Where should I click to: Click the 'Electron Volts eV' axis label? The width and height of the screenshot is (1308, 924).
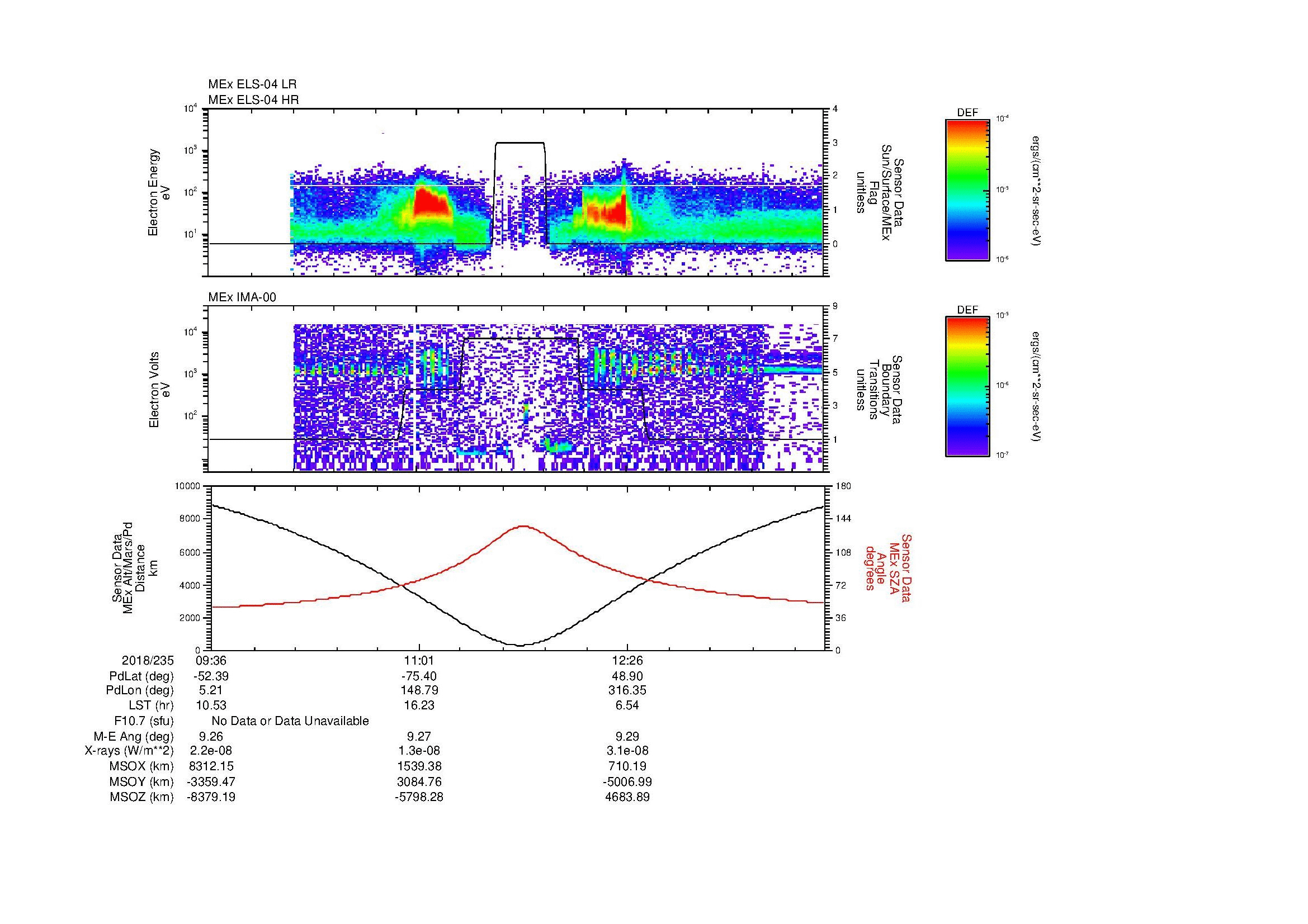click(x=159, y=390)
